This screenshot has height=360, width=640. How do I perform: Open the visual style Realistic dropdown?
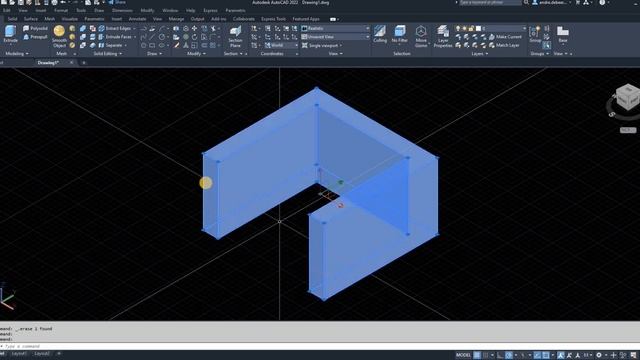point(335,28)
